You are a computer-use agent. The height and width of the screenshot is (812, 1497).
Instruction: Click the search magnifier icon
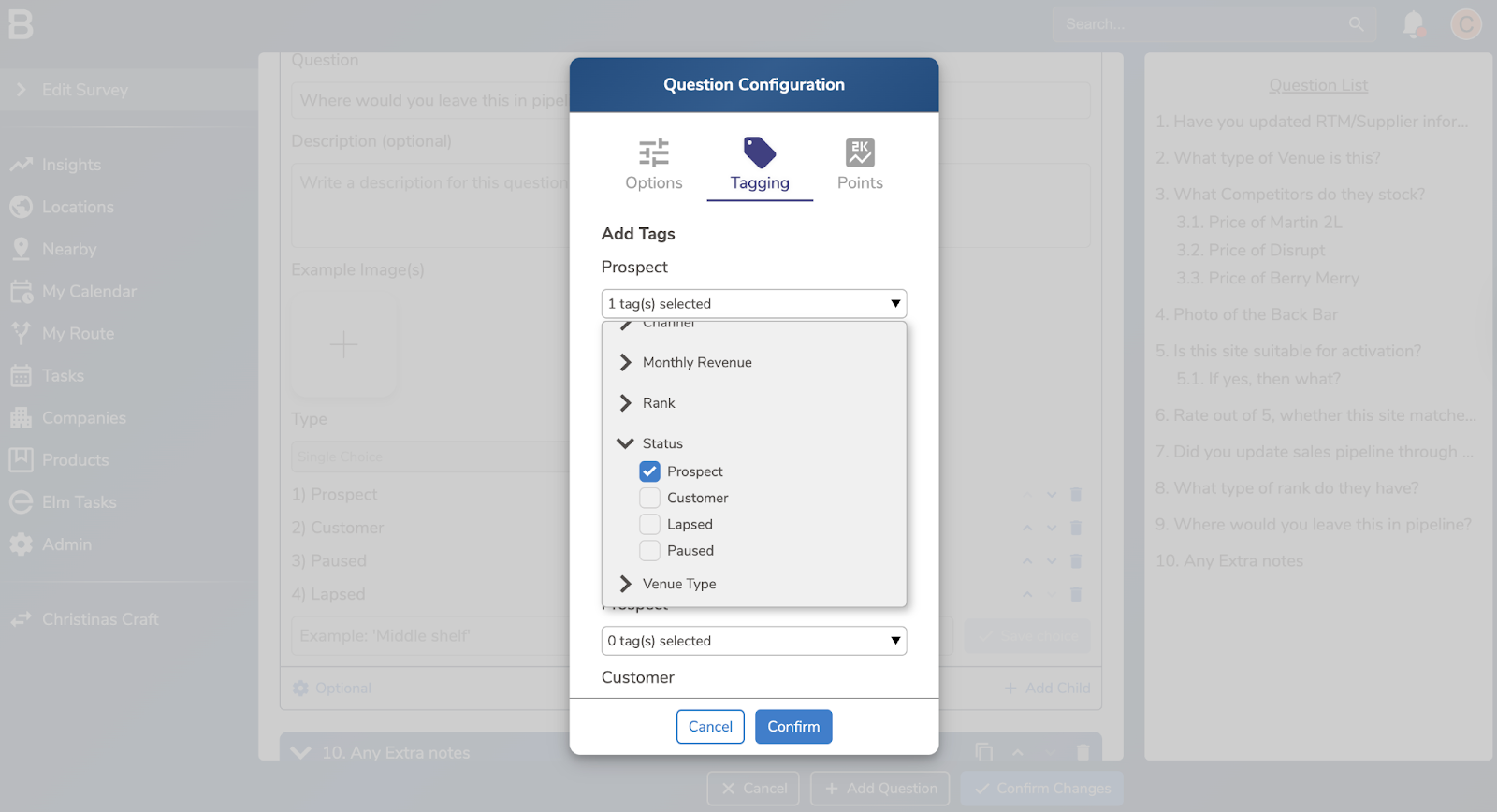coord(1356,24)
